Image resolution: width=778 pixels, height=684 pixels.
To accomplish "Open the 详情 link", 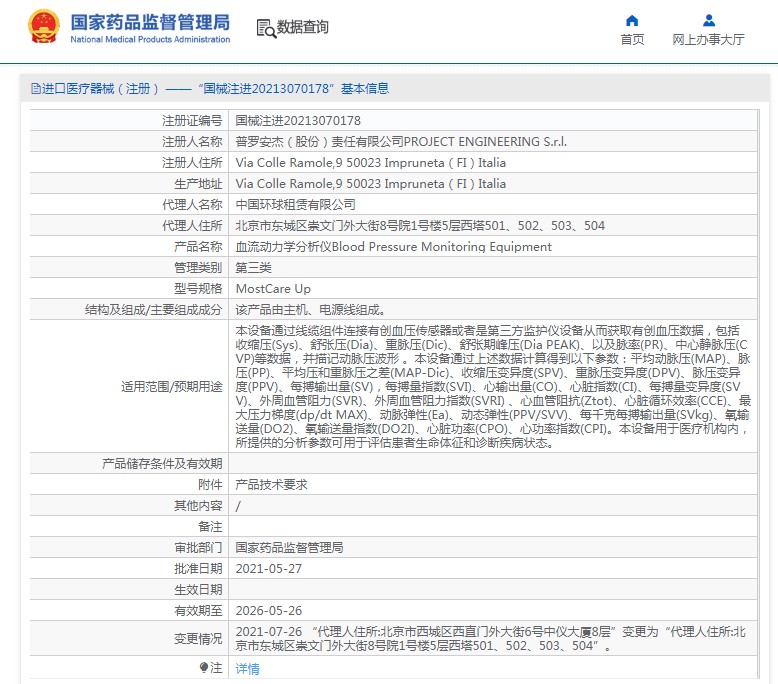I will coord(248,669).
